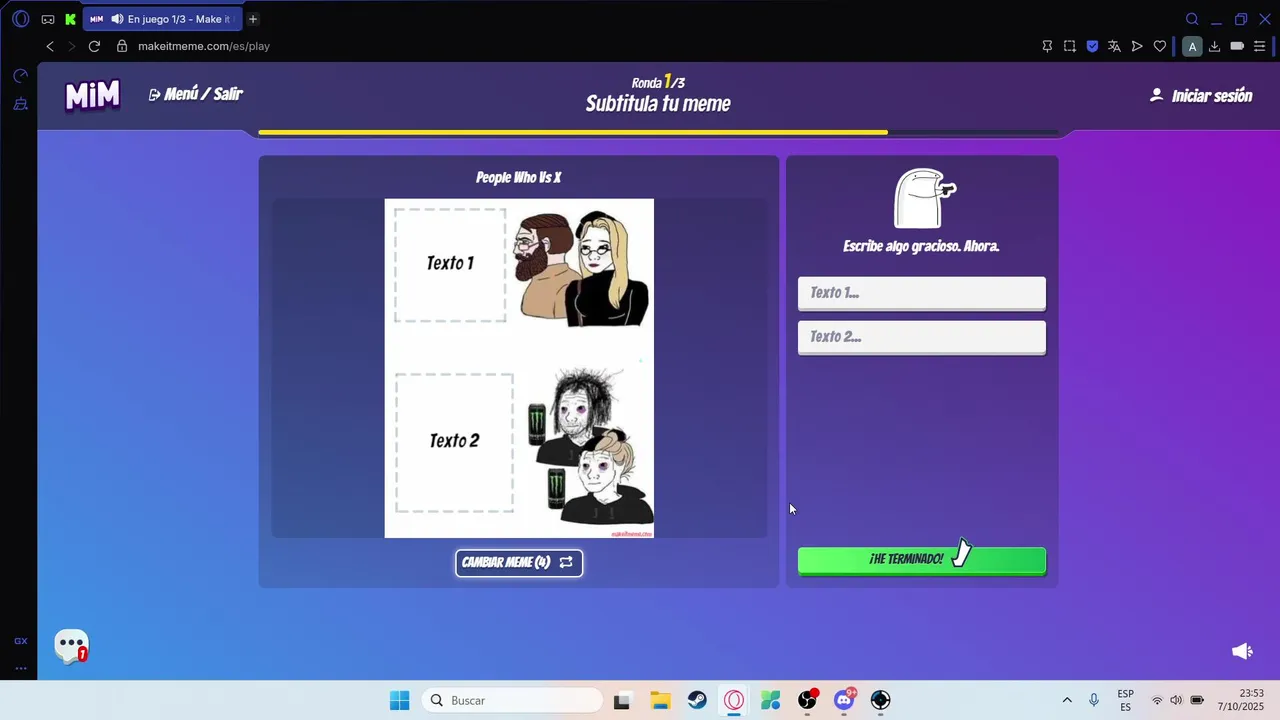Click the GX sidebar button
1280x720 pixels.
(20, 641)
